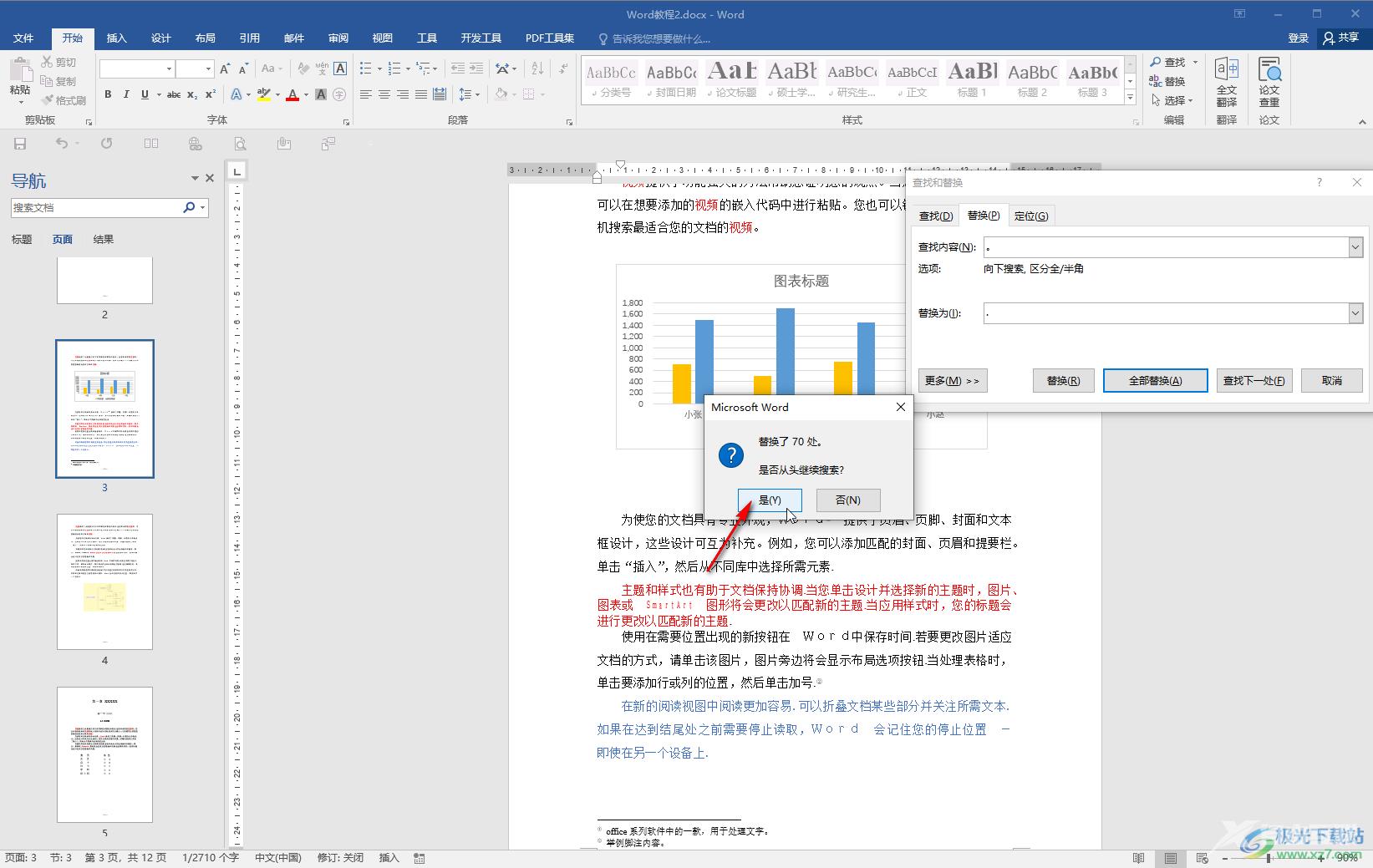Open the 插入 ribbon tab
Viewport: 1373px width, 868px height.
point(116,38)
